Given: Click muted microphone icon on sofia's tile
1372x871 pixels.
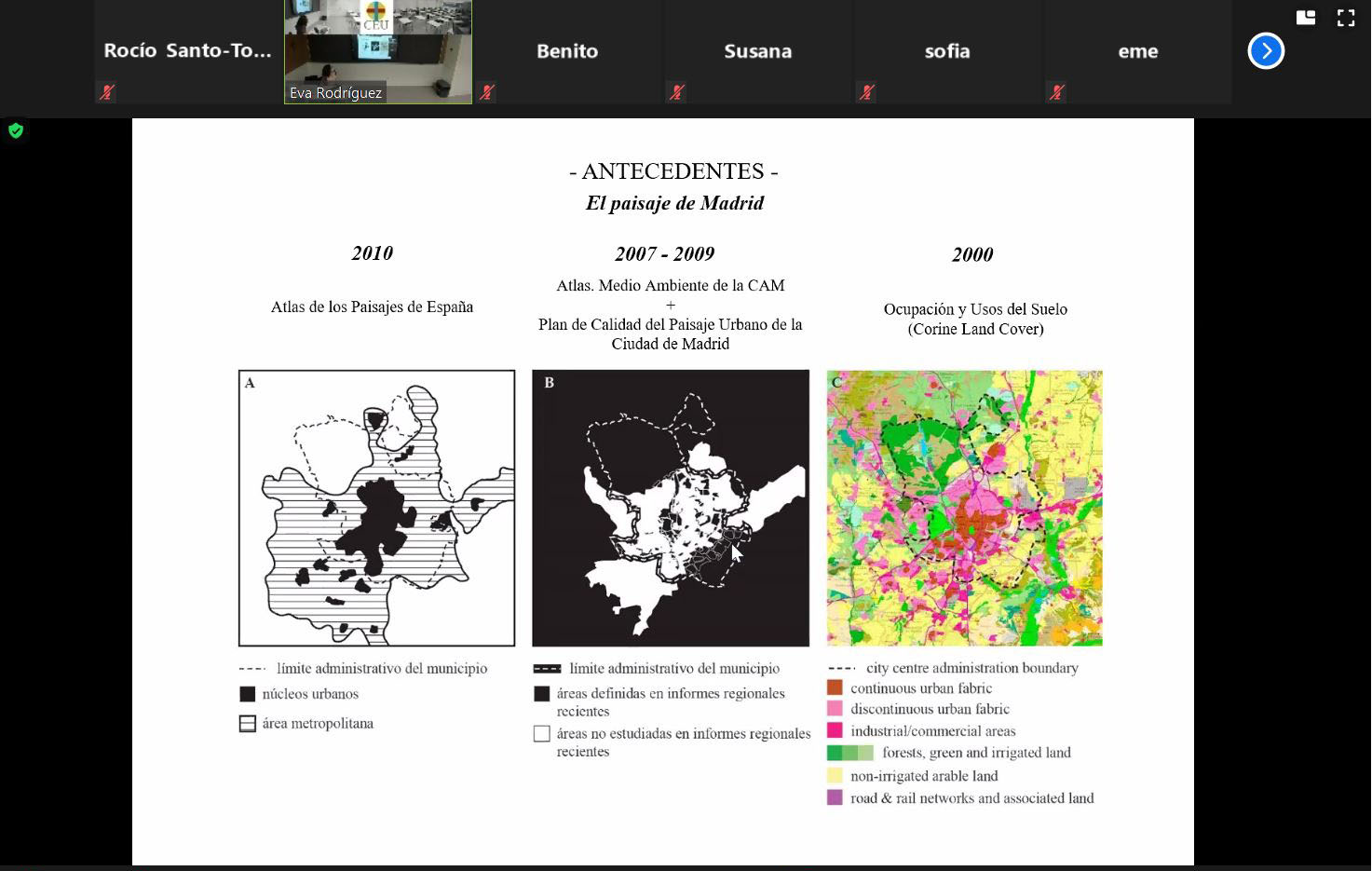Looking at the screenshot, I should tap(866, 92).
